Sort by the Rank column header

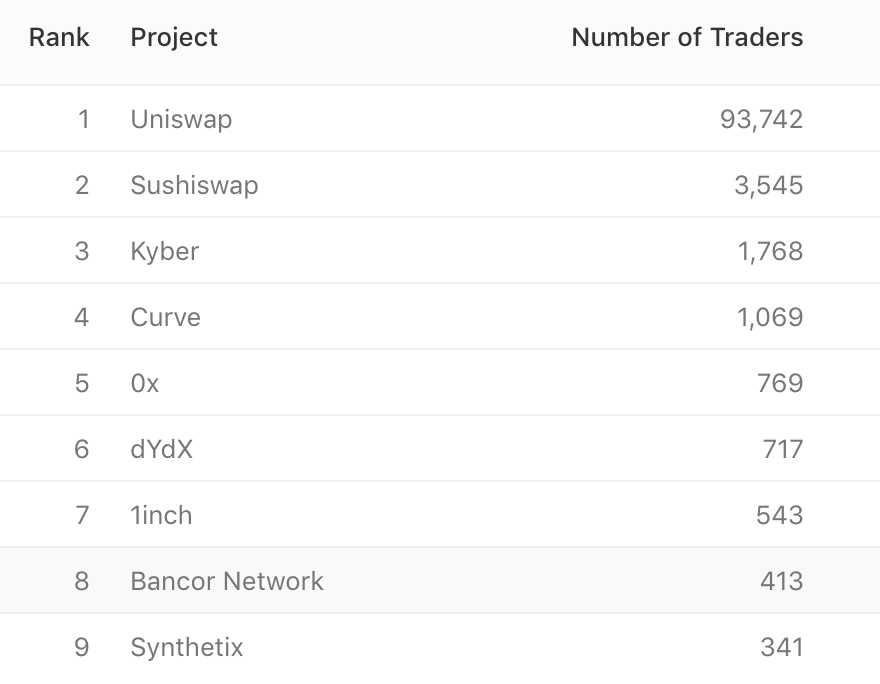(x=59, y=38)
